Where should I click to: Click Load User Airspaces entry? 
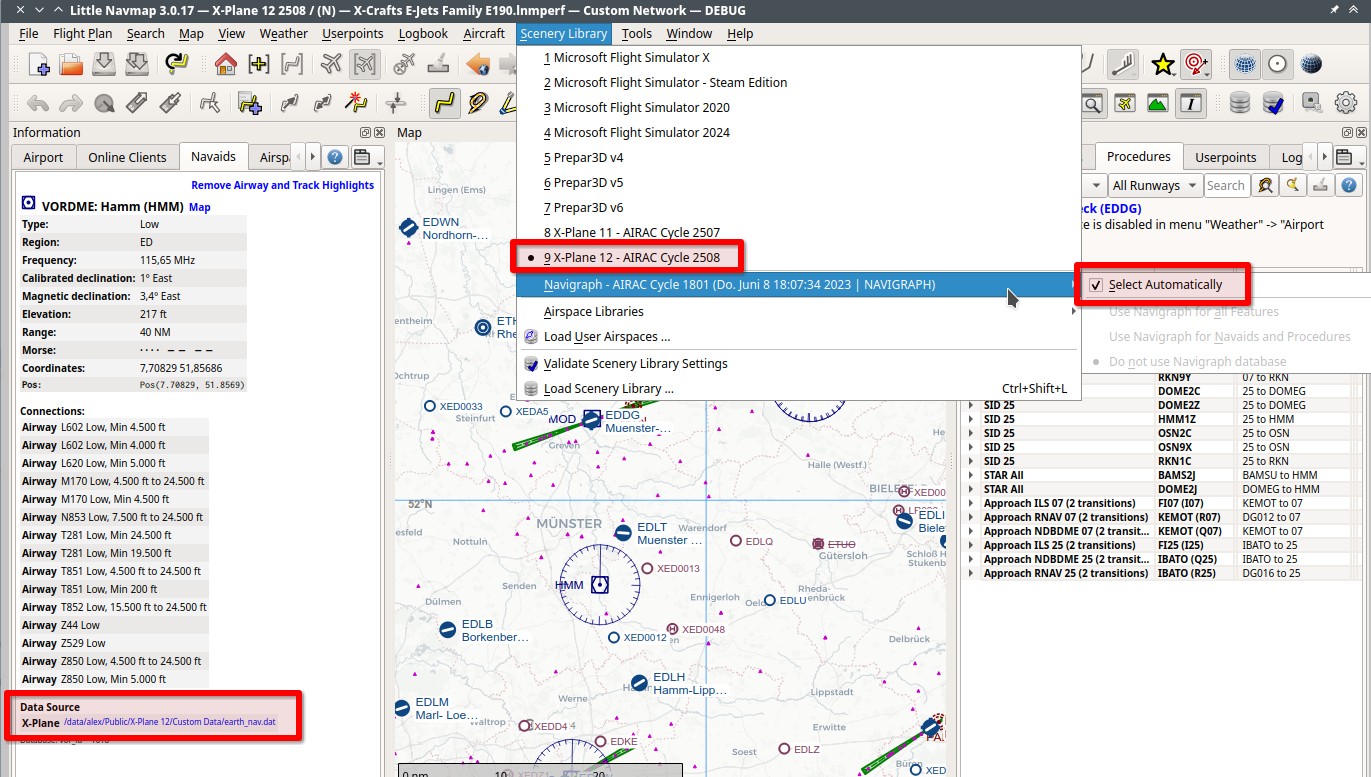click(x=607, y=336)
